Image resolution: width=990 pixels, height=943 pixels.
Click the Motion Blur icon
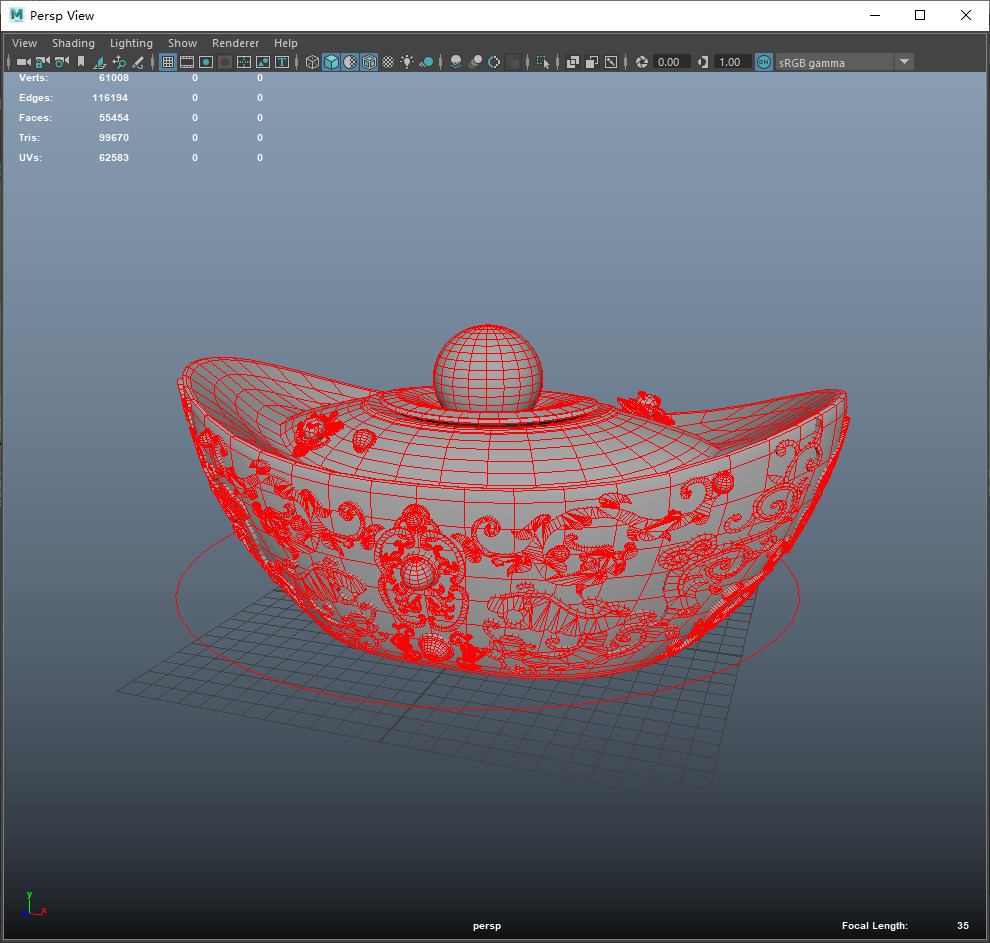point(475,62)
